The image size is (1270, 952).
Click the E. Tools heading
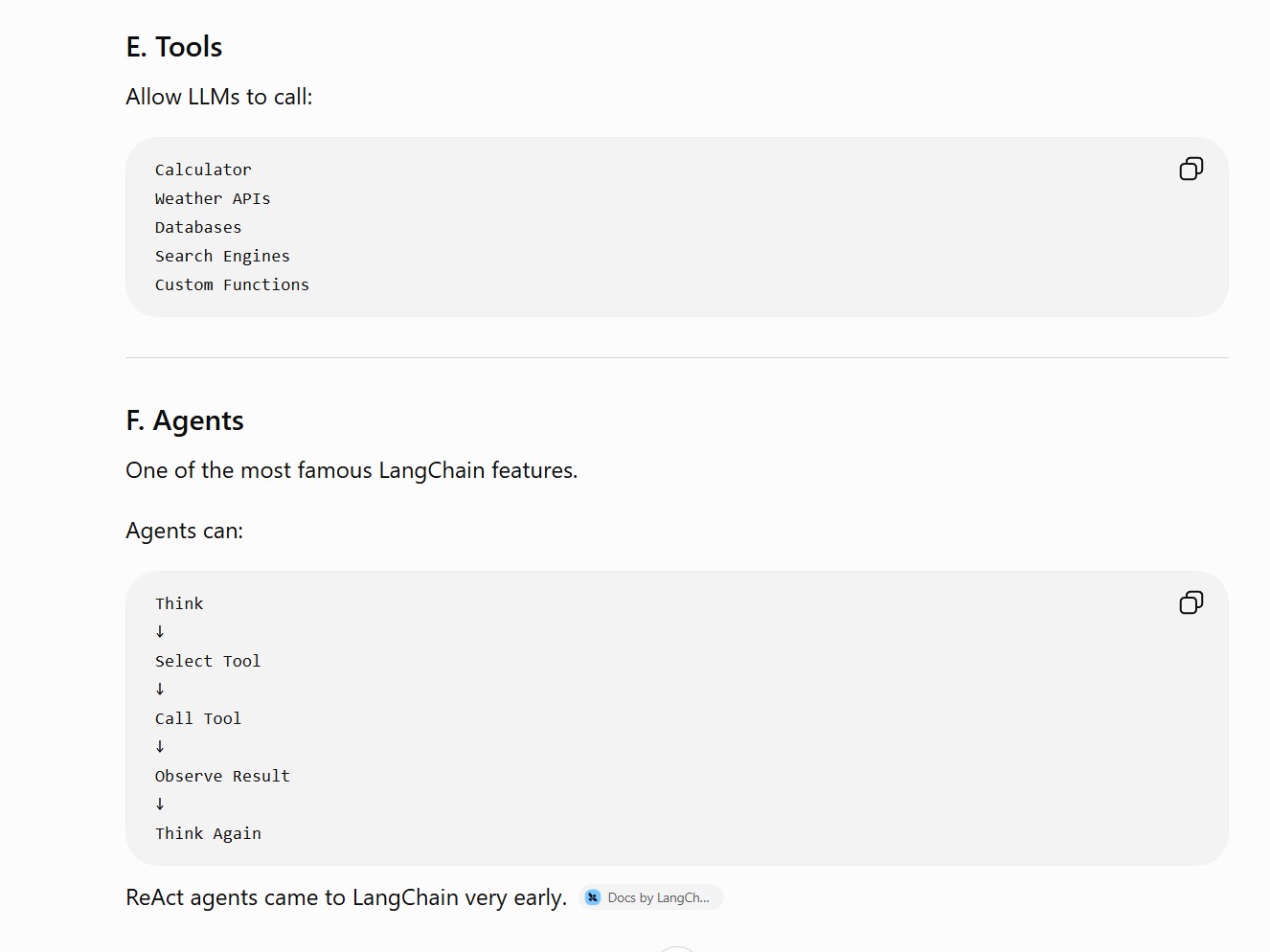174,47
